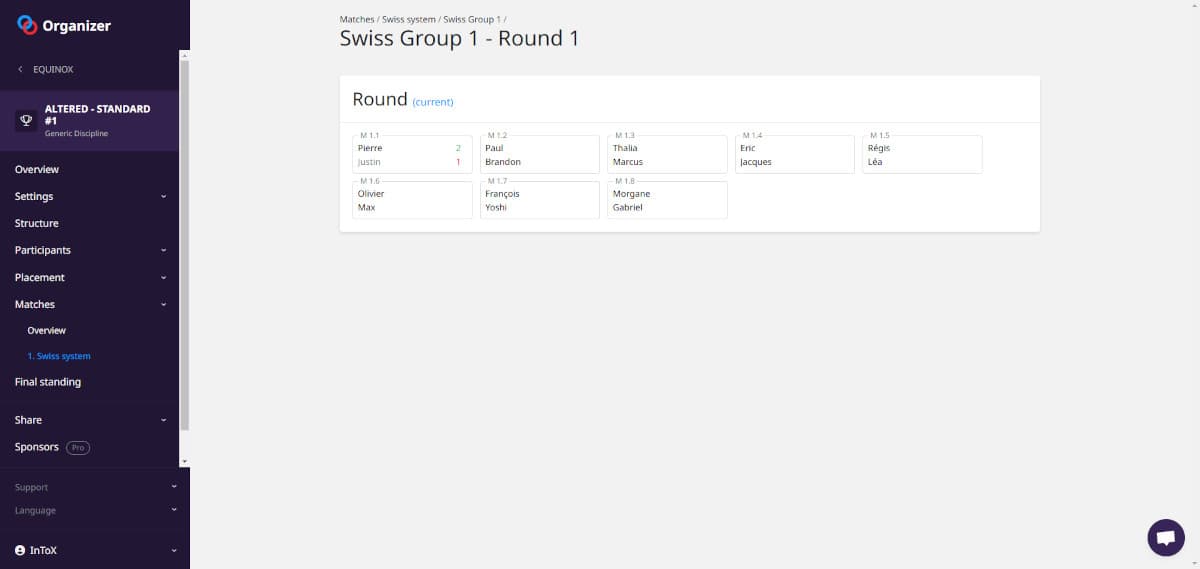Click the InToX user avatar icon

(x=20, y=550)
